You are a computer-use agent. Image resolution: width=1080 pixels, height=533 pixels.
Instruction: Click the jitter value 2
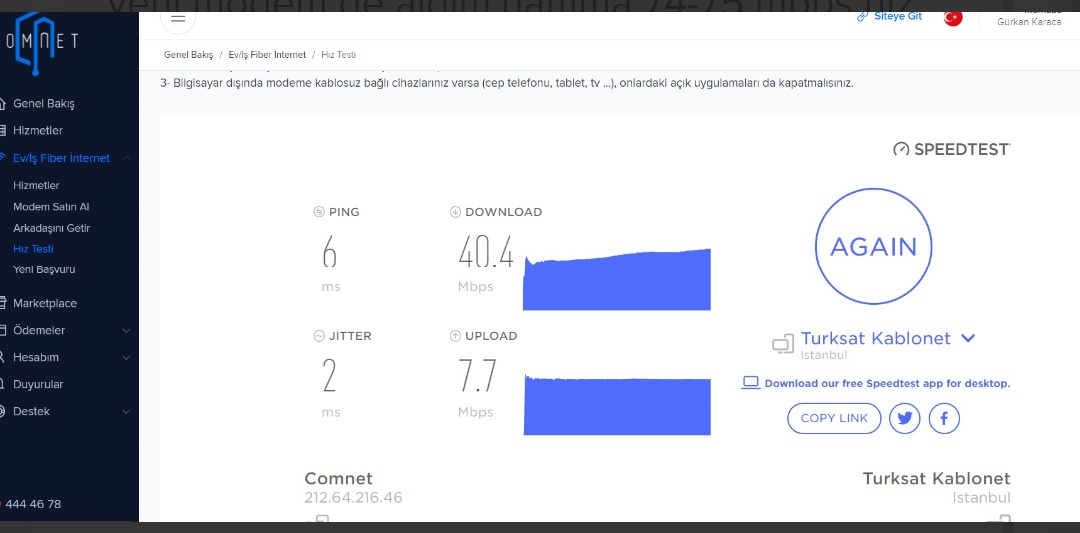[x=329, y=376]
